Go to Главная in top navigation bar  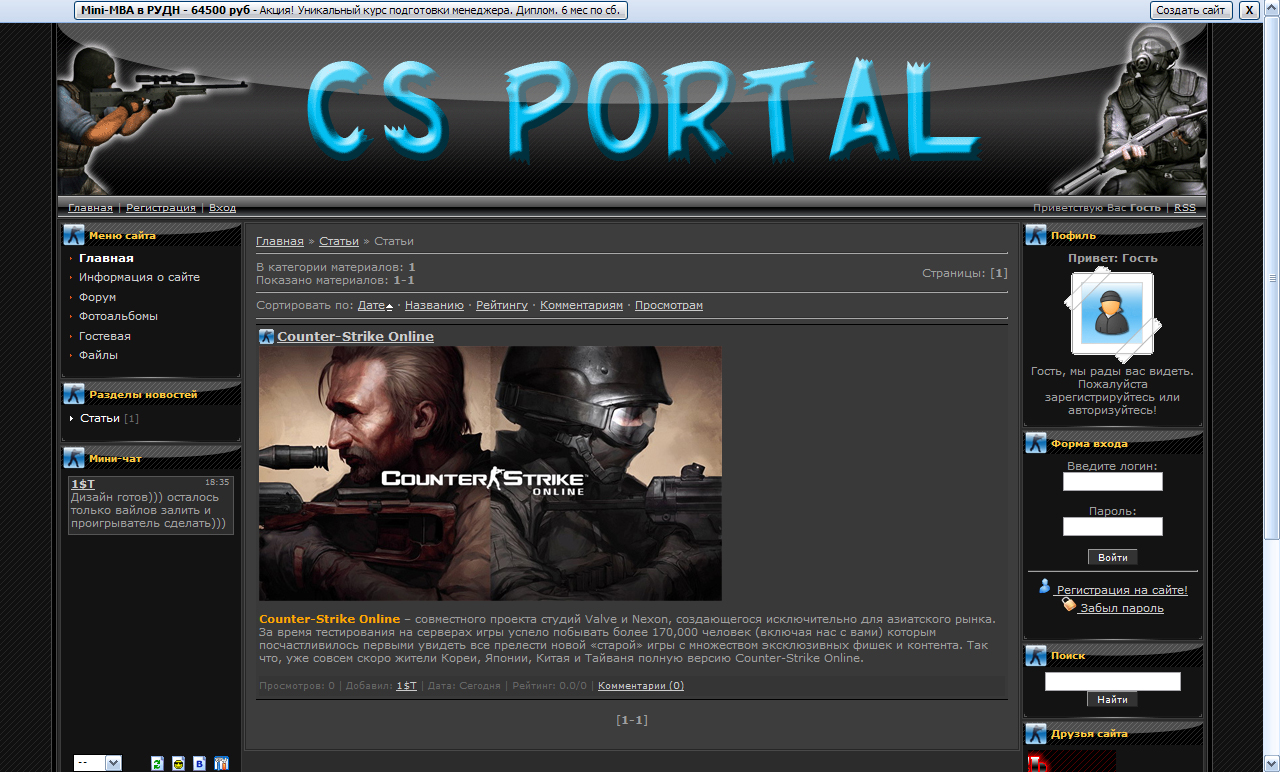(x=90, y=208)
